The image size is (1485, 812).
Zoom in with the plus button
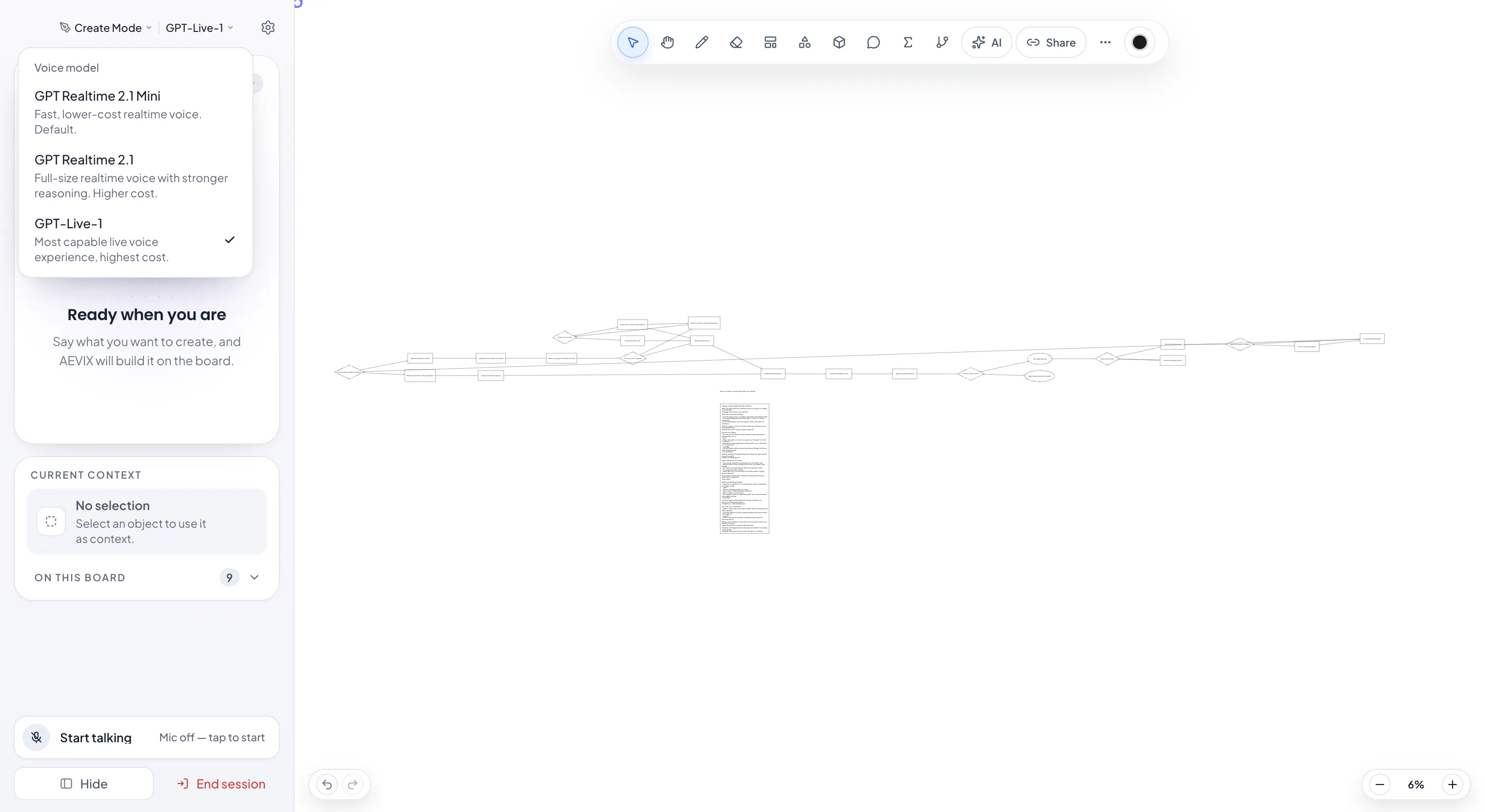pos(1452,785)
